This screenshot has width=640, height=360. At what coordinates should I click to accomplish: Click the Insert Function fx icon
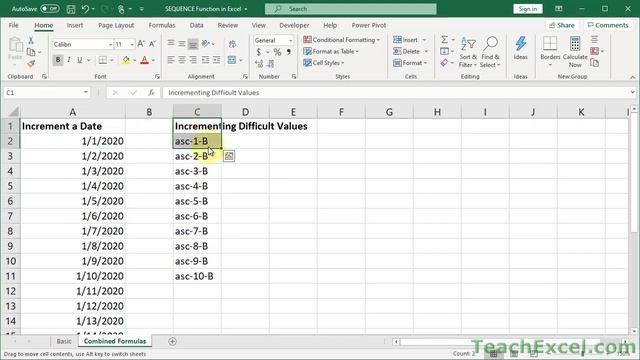(x=151, y=93)
